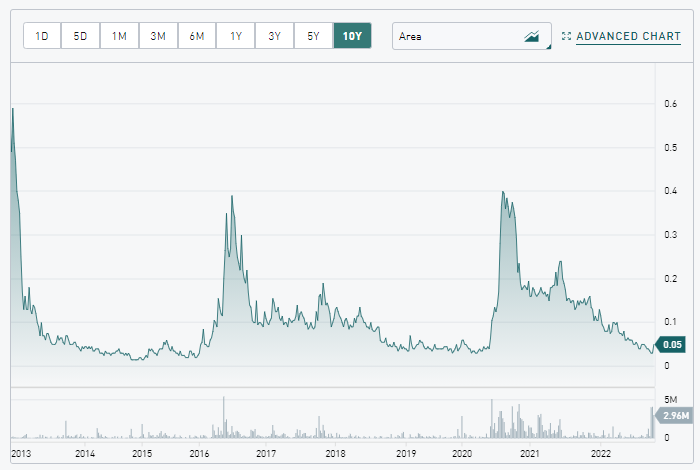The image size is (700, 470).
Task: Show 3Y price history
Action: (274, 36)
